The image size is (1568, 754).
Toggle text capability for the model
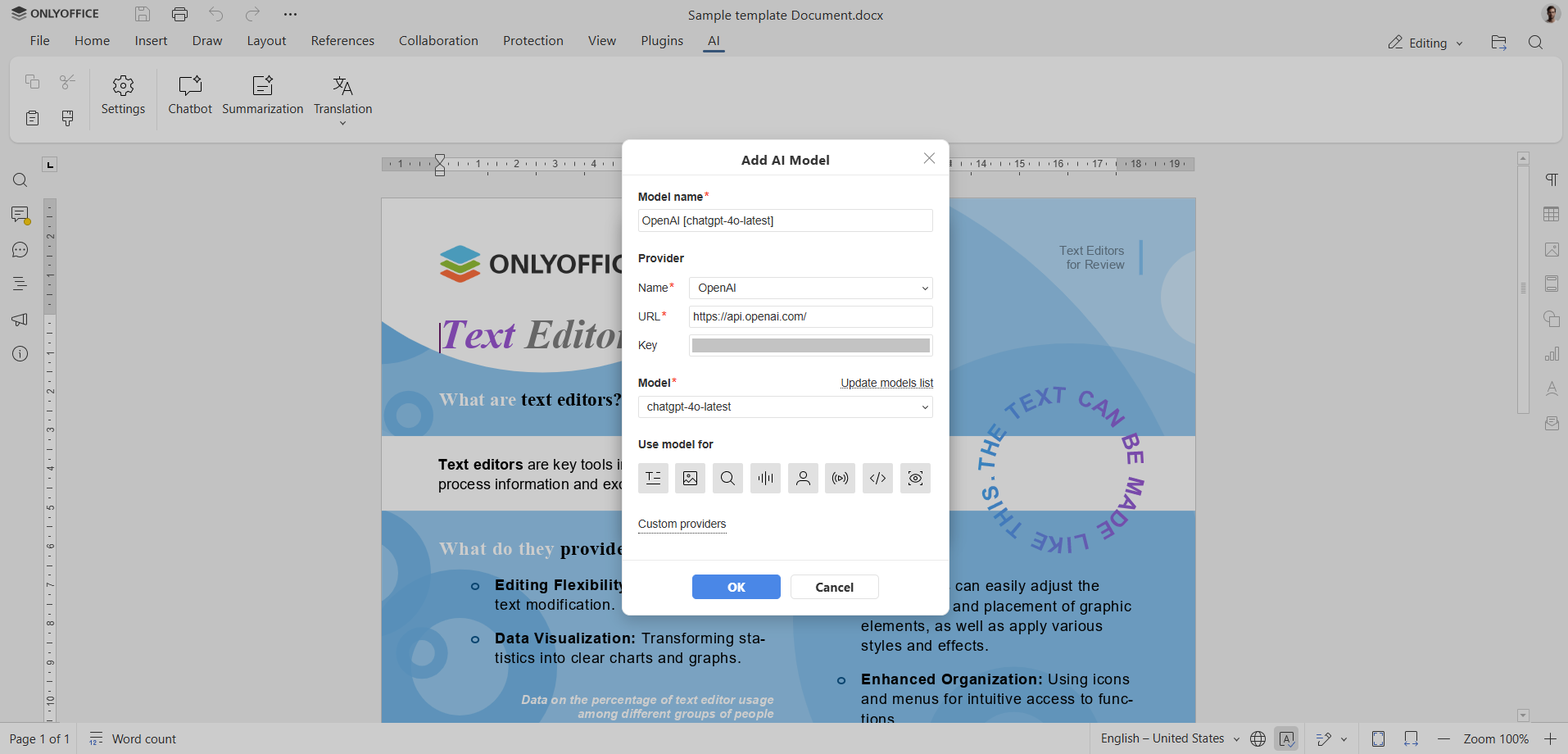click(x=653, y=478)
